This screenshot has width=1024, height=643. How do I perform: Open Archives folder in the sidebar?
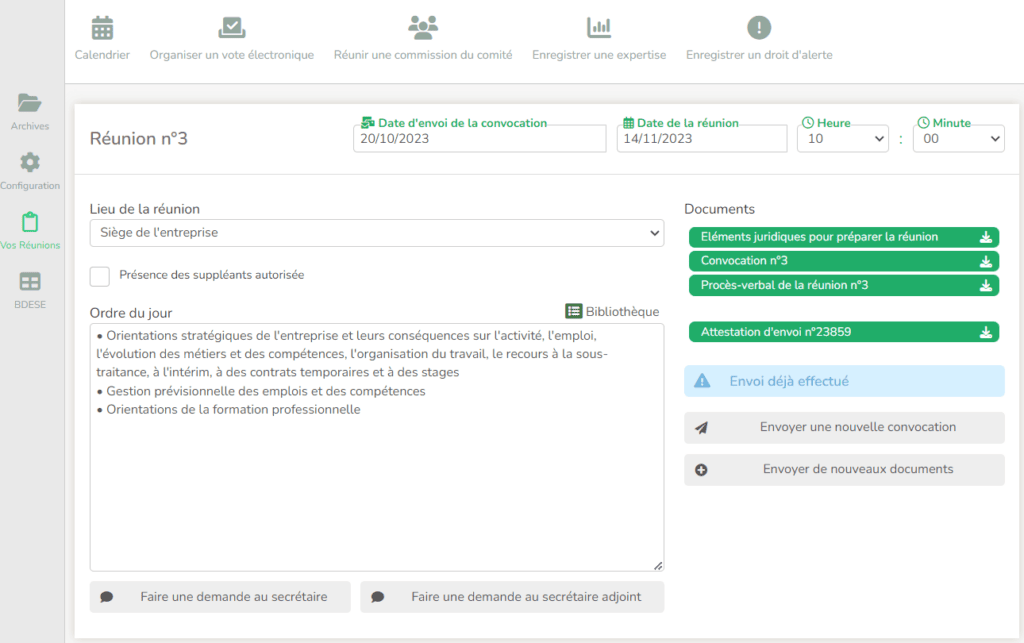tap(30, 103)
